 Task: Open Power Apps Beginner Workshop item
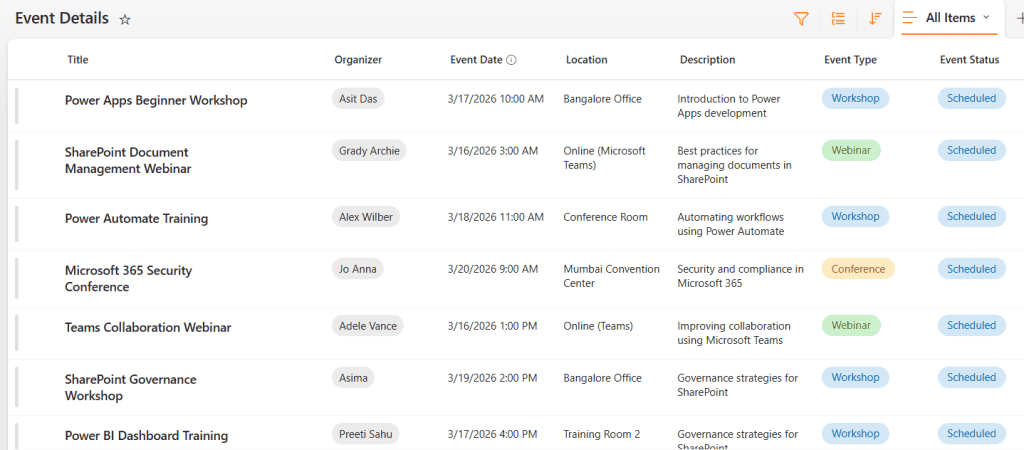tap(156, 101)
